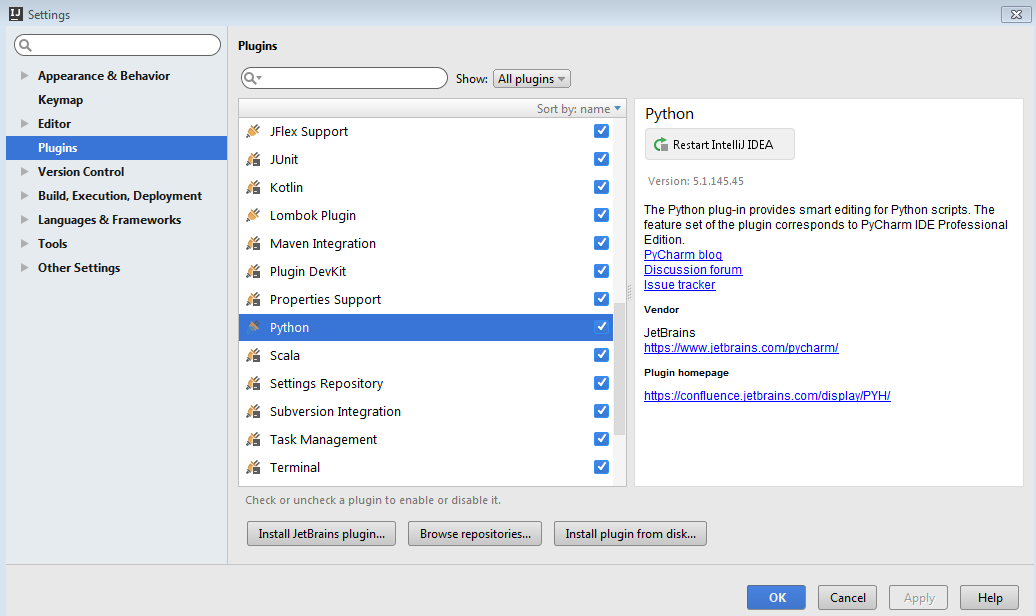Toggle the Python plugin checkbox
Screen dimensions: 1036x616
click(x=601, y=327)
